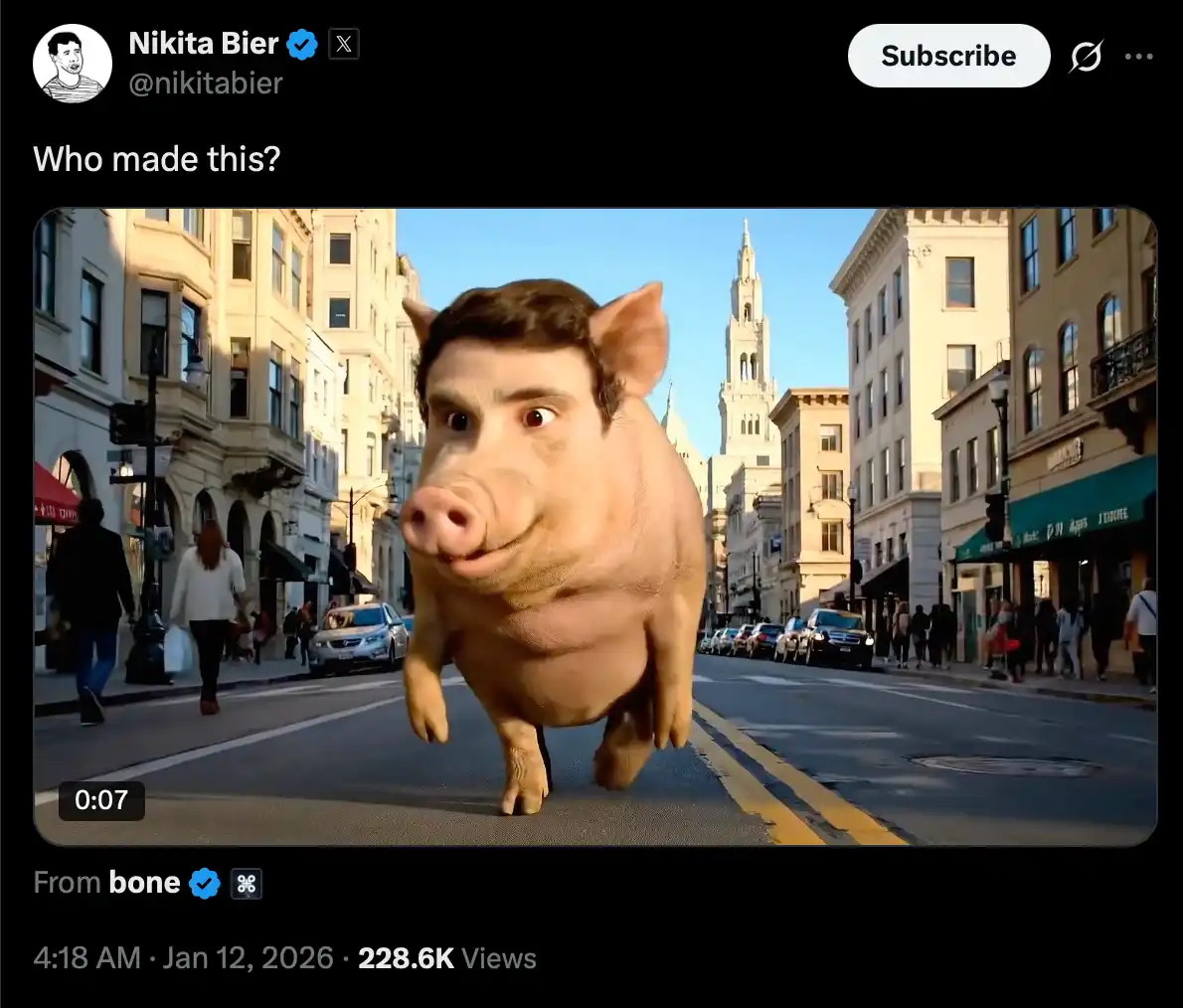The image size is (1183, 1008).
Task: Open the Nikita Bier display name link
Action: pos(204,44)
